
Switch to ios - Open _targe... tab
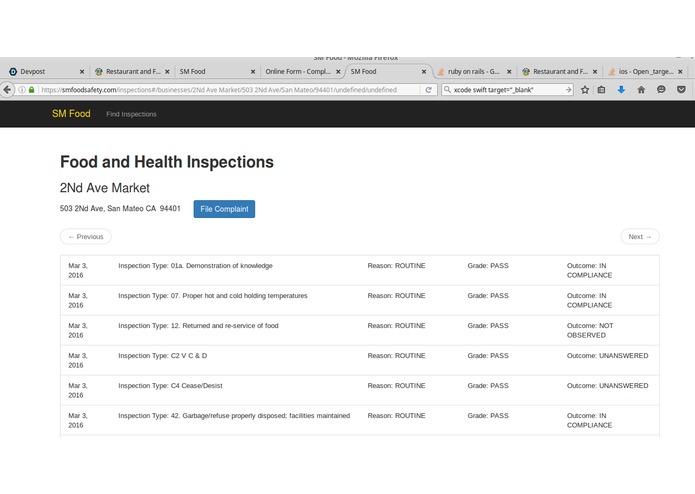645,72
